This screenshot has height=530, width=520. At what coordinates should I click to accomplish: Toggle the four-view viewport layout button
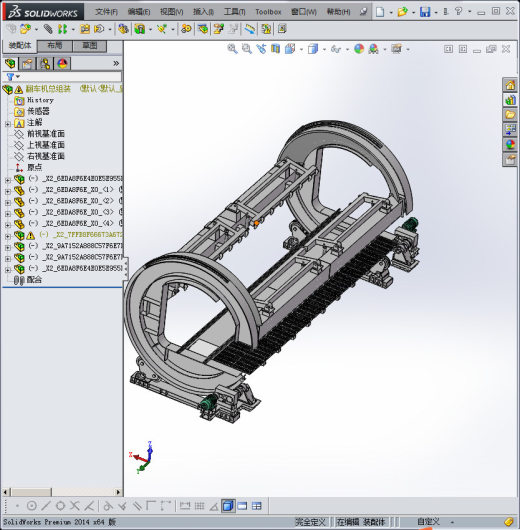257,506
